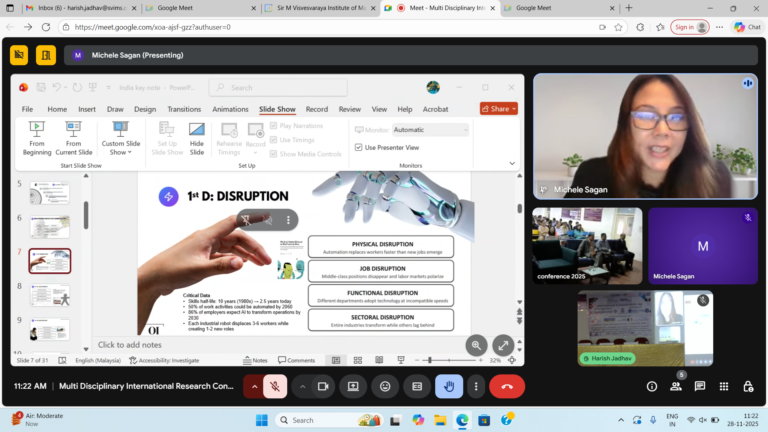Start slideshow From Beginning
This screenshot has width=768, height=432.
pyautogui.click(x=37, y=139)
